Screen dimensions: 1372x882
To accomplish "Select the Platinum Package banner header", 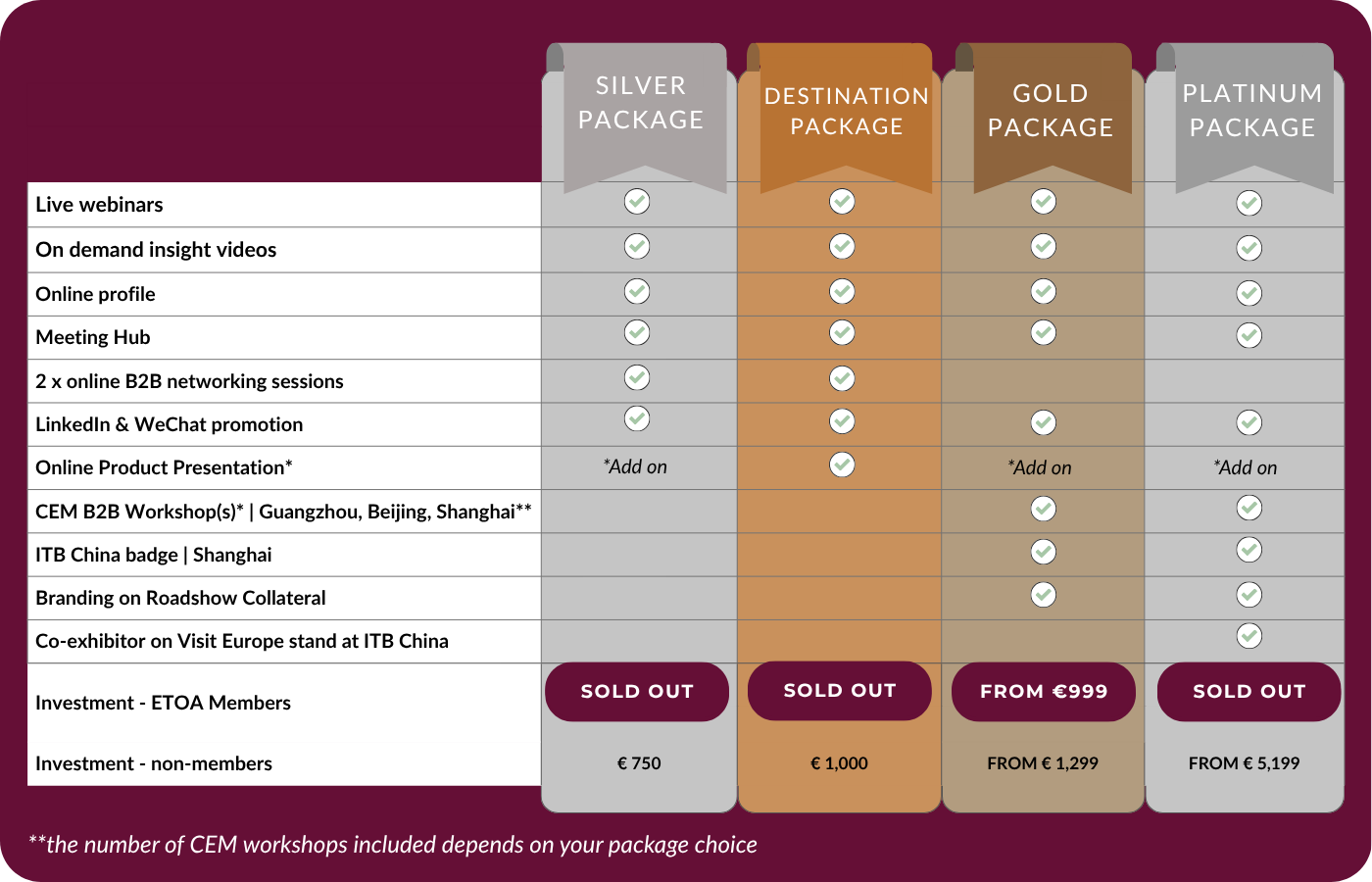I will (1252, 111).
